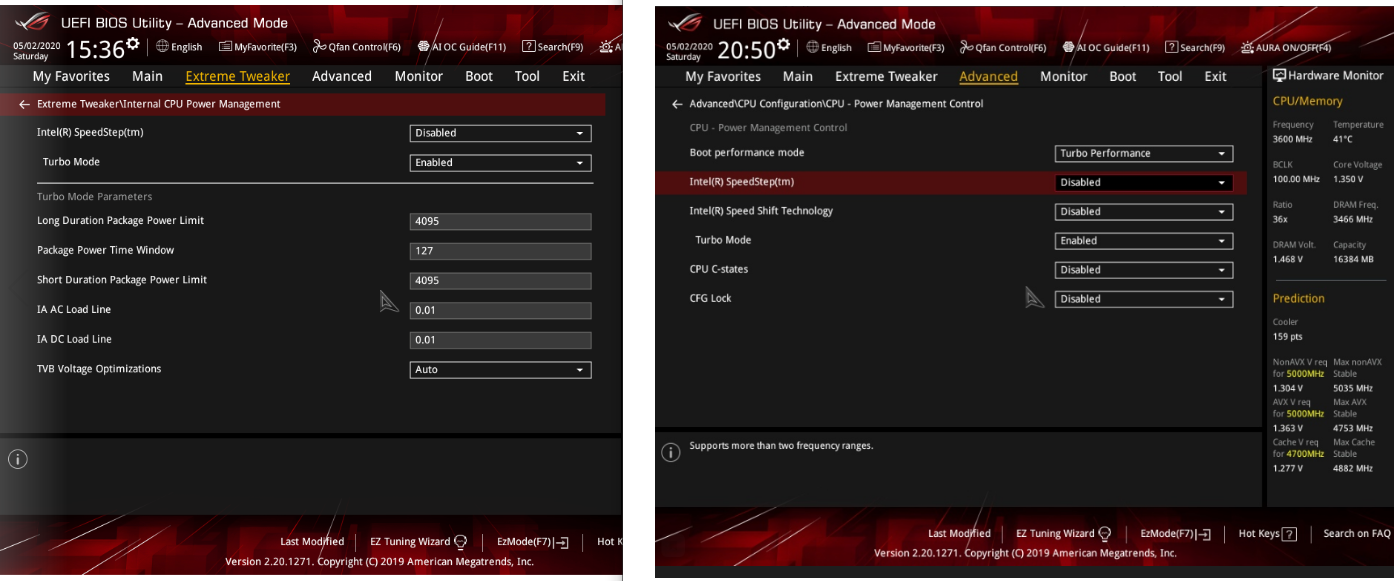1396x581 pixels.
Task: Select Exit tab in 20:50 window
Action: tap(1215, 76)
